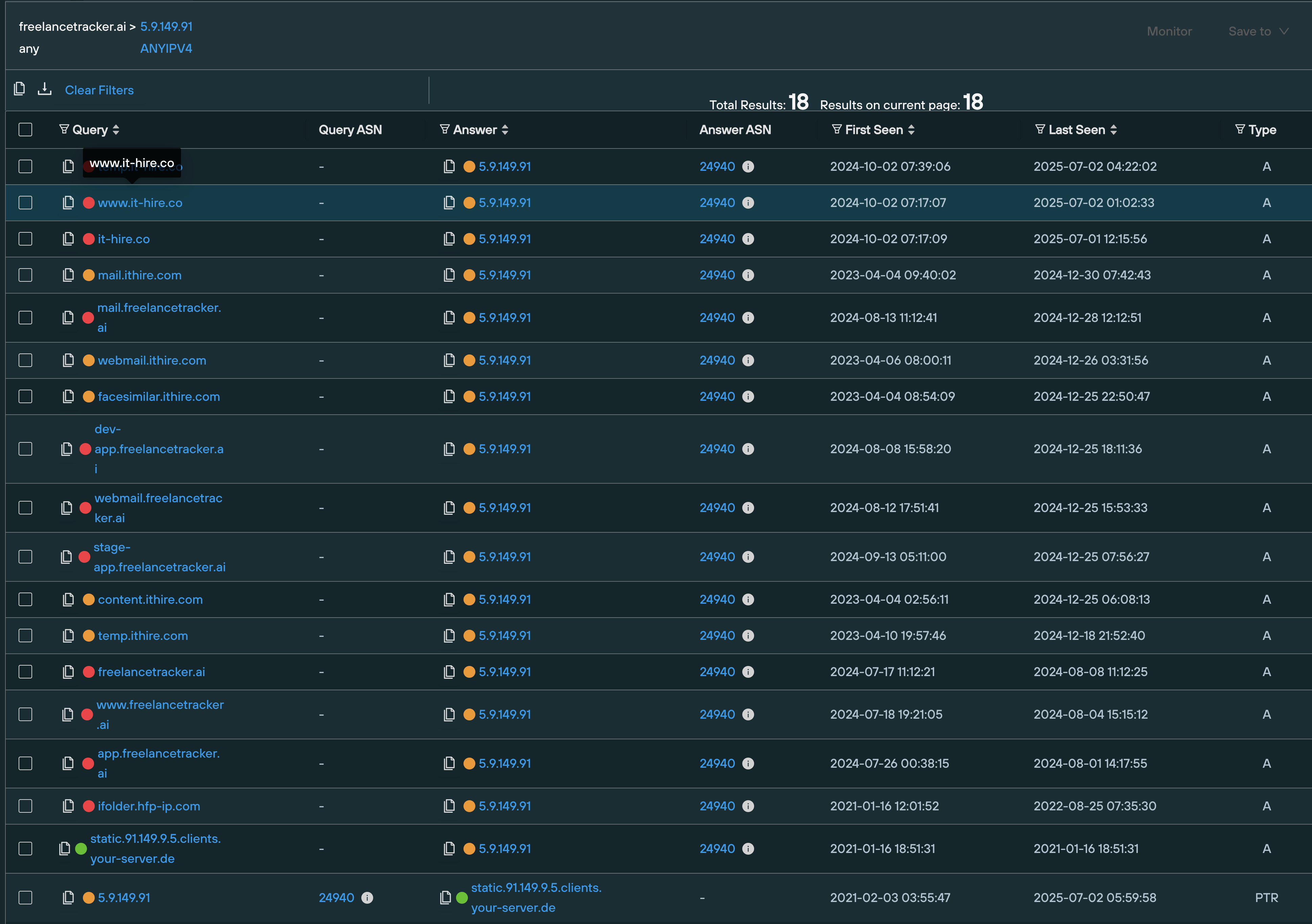The width and height of the screenshot is (1312, 924).
Task: Click the download results icon
Action: [45, 89]
